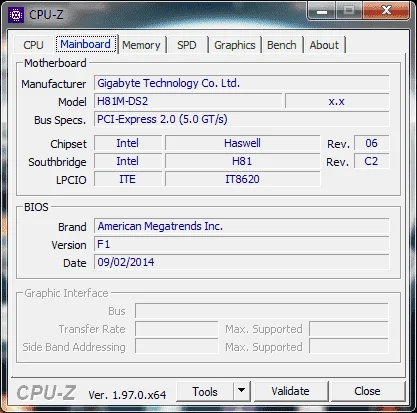This screenshot has height=413, width=417.
Task: Click the Chipset name Haswell
Action: tap(243, 143)
